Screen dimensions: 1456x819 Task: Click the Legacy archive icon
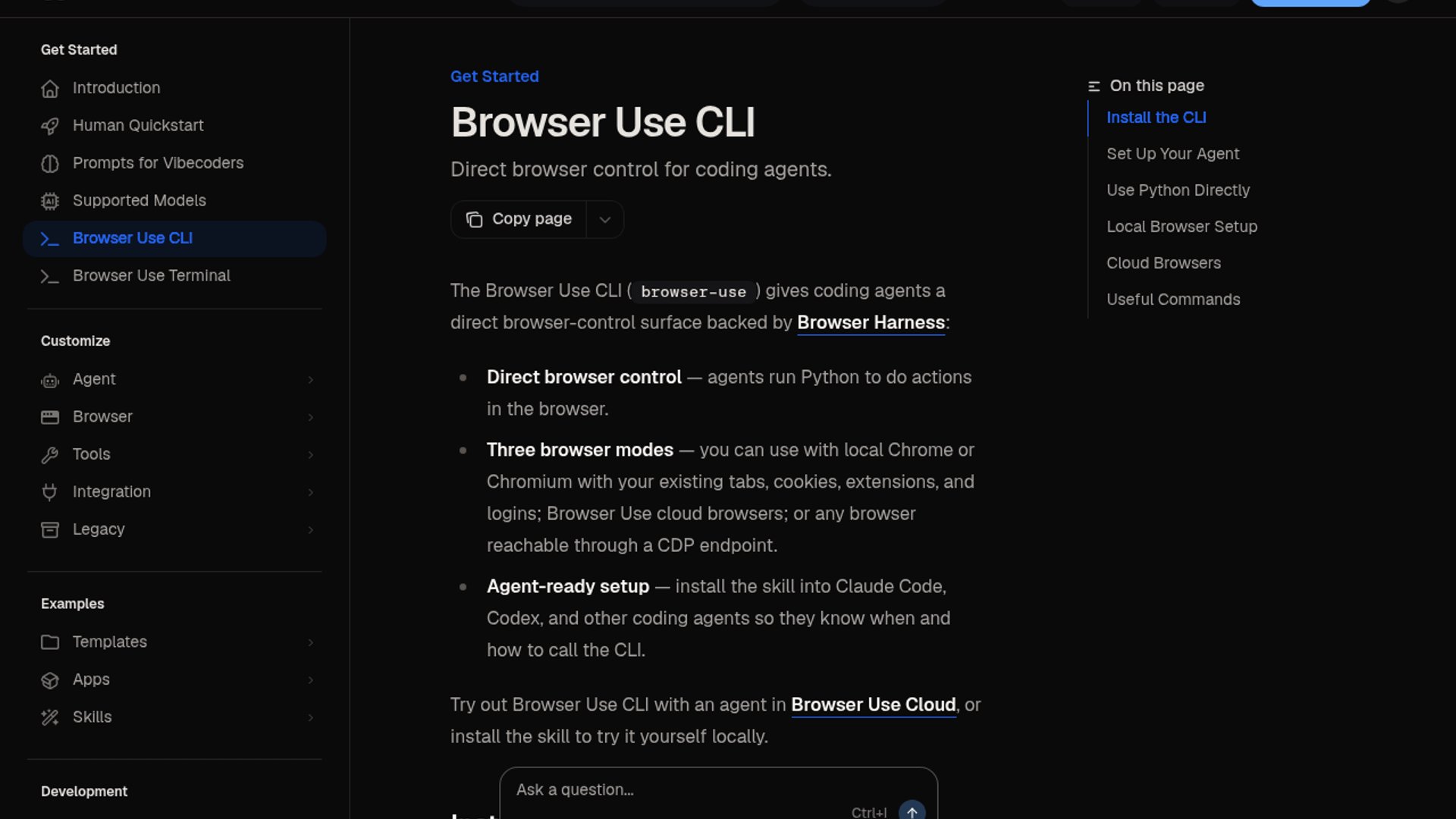tap(50, 530)
